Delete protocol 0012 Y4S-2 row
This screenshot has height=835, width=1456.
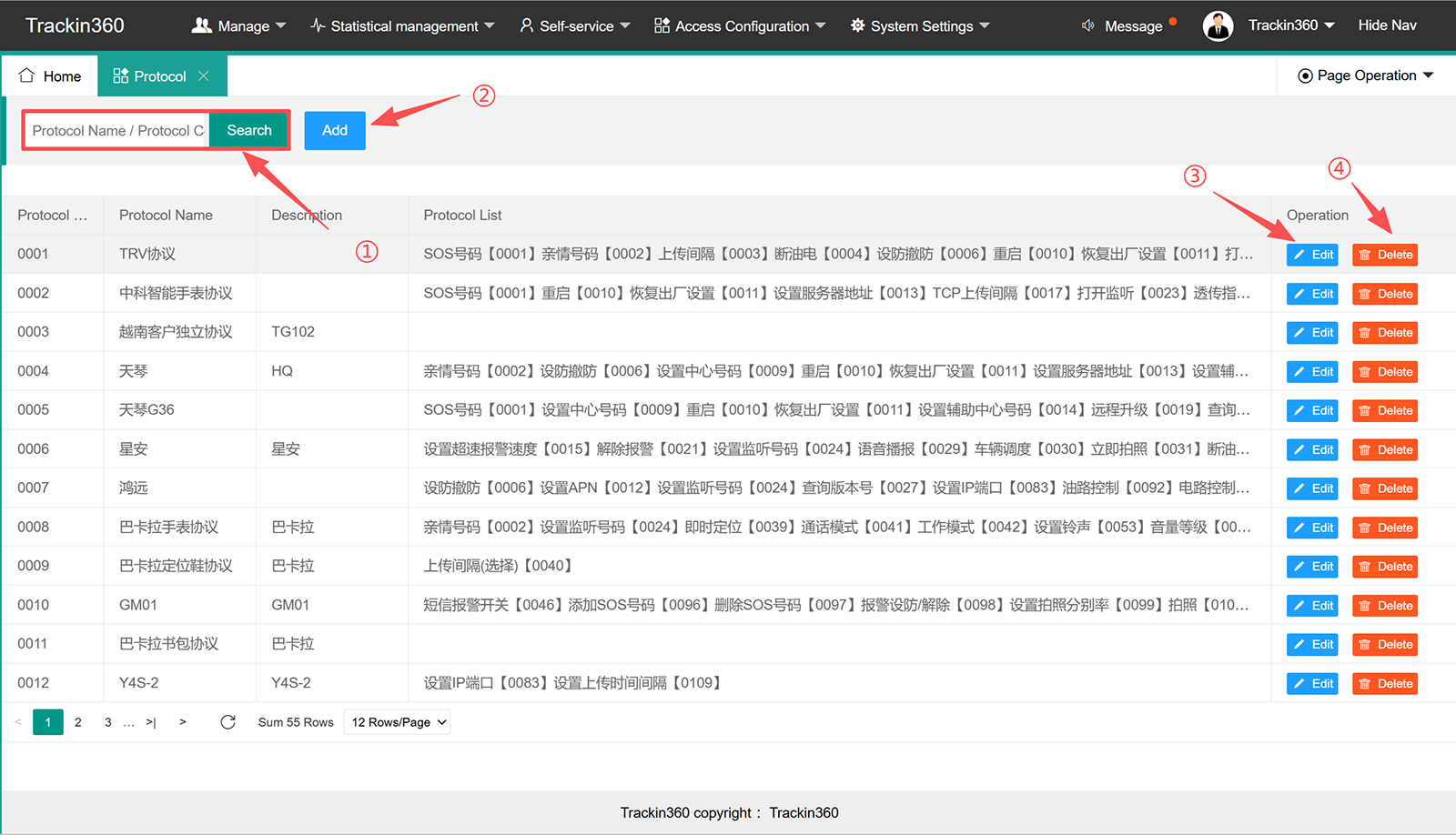tap(1385, 684)
